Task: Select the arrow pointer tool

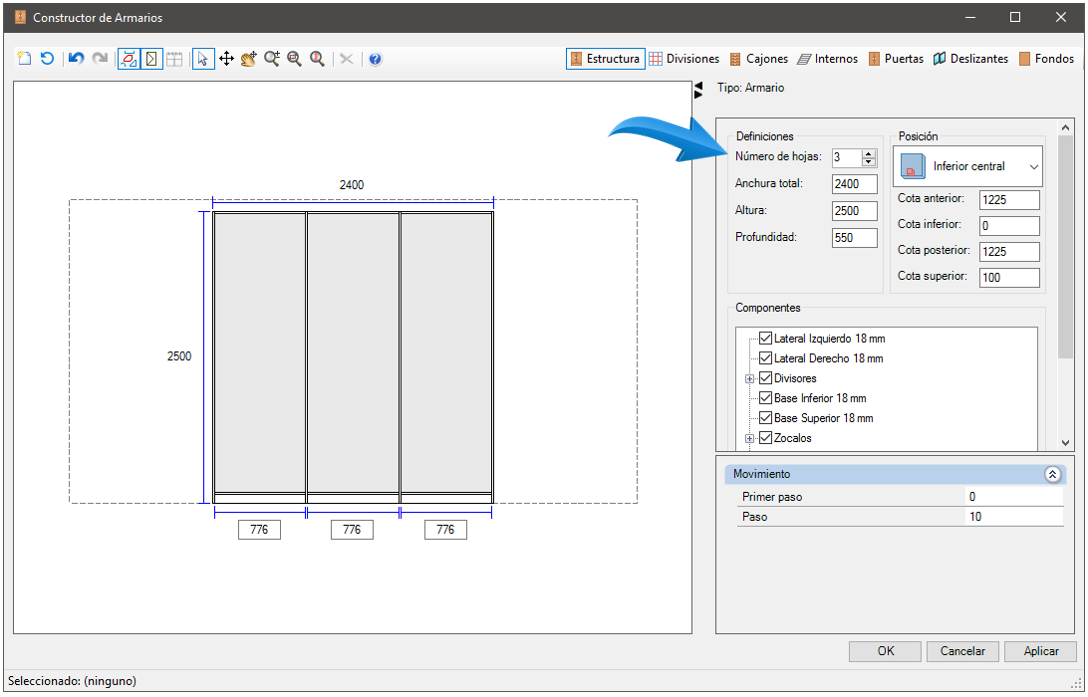Action: click(203, 59)
